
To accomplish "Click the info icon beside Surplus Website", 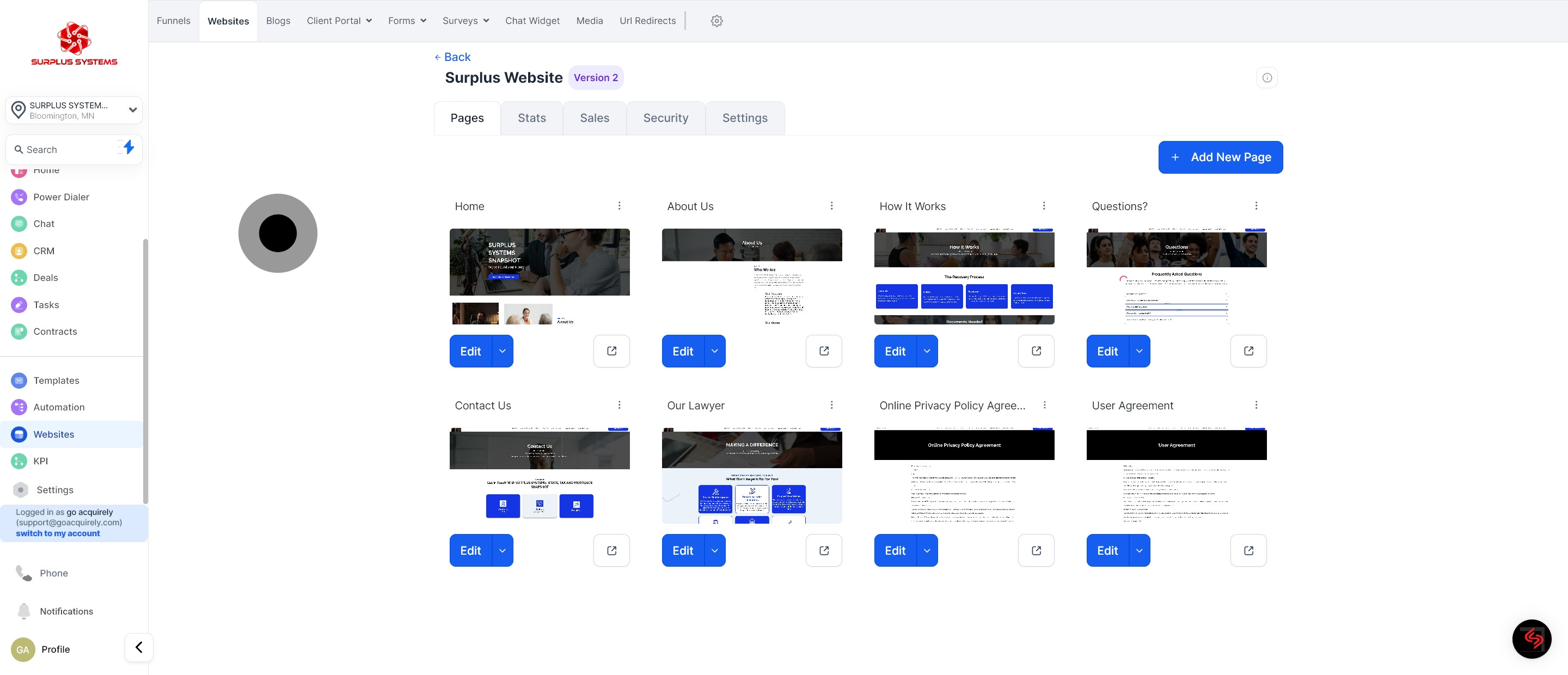I will click(1267, 78).
